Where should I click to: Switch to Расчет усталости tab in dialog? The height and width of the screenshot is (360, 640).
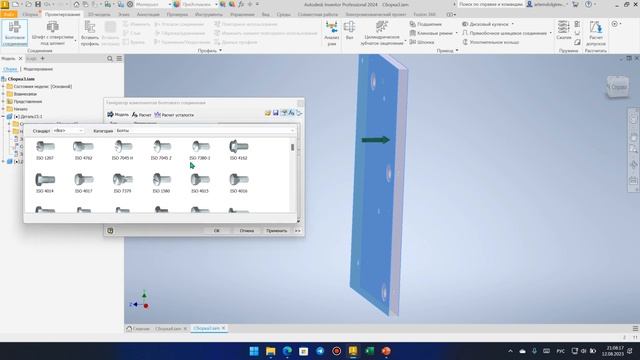click(x=174, y=115)
